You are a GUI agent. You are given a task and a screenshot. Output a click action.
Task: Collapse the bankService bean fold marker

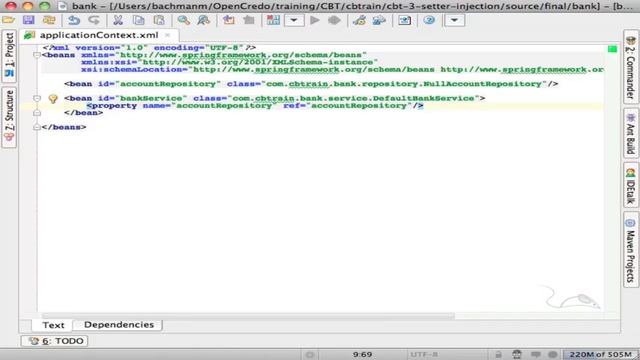coord(37,98)
